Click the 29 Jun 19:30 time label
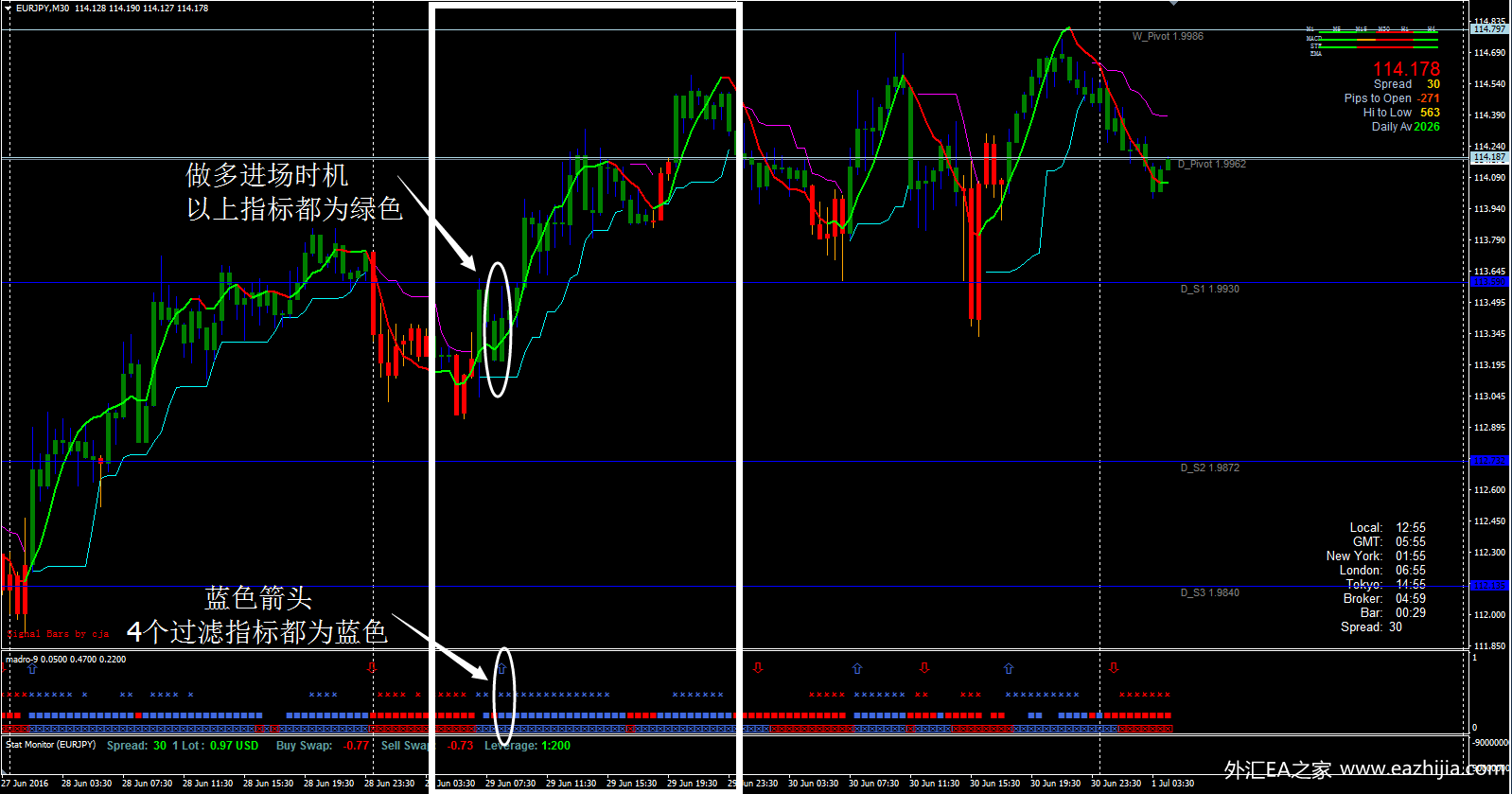The width and height of the screenshot is (1512, 794). [692, 783]
